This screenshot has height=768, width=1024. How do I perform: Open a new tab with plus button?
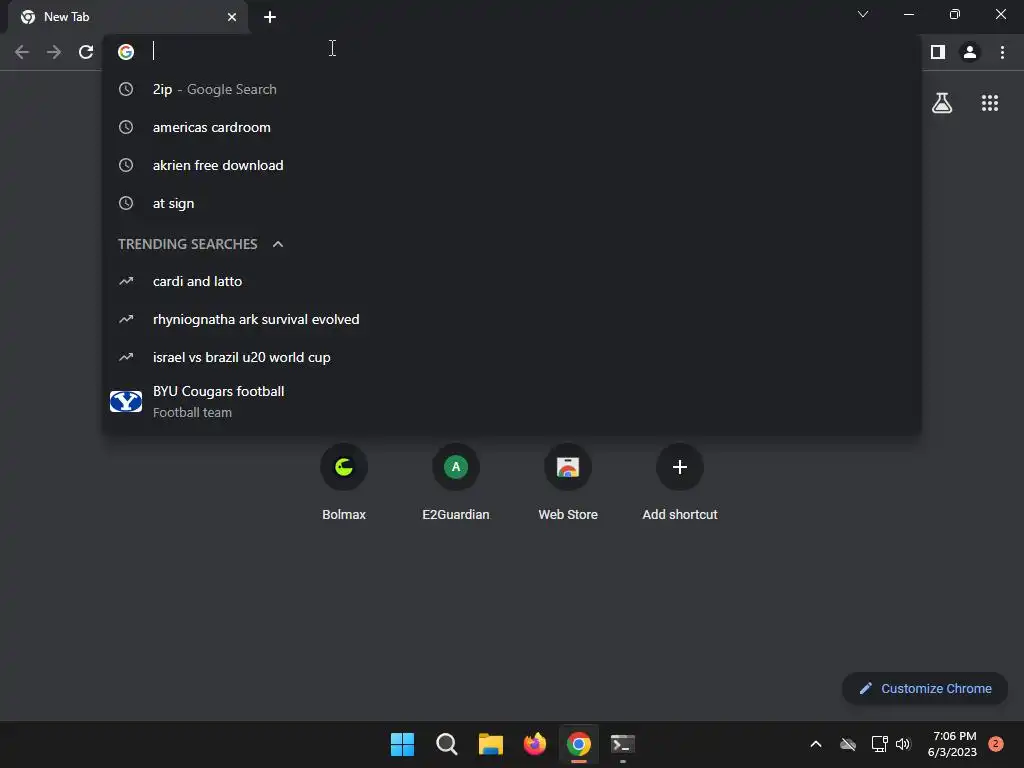pyautogui.click(x=270, y=17)
